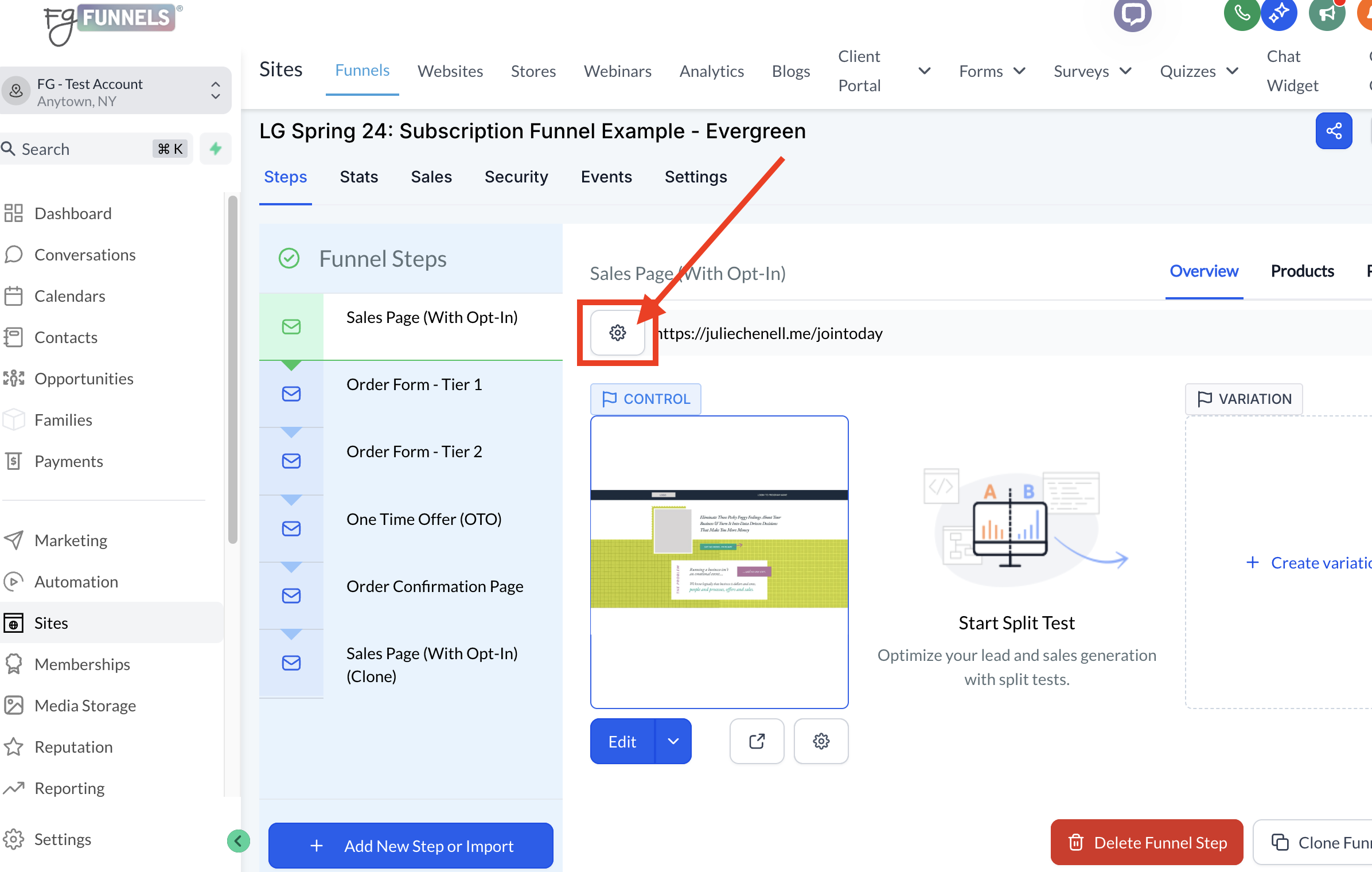Open page preview in new tab icon
The height and width of the screenshot is (872, 1372).
click(757, 741)
